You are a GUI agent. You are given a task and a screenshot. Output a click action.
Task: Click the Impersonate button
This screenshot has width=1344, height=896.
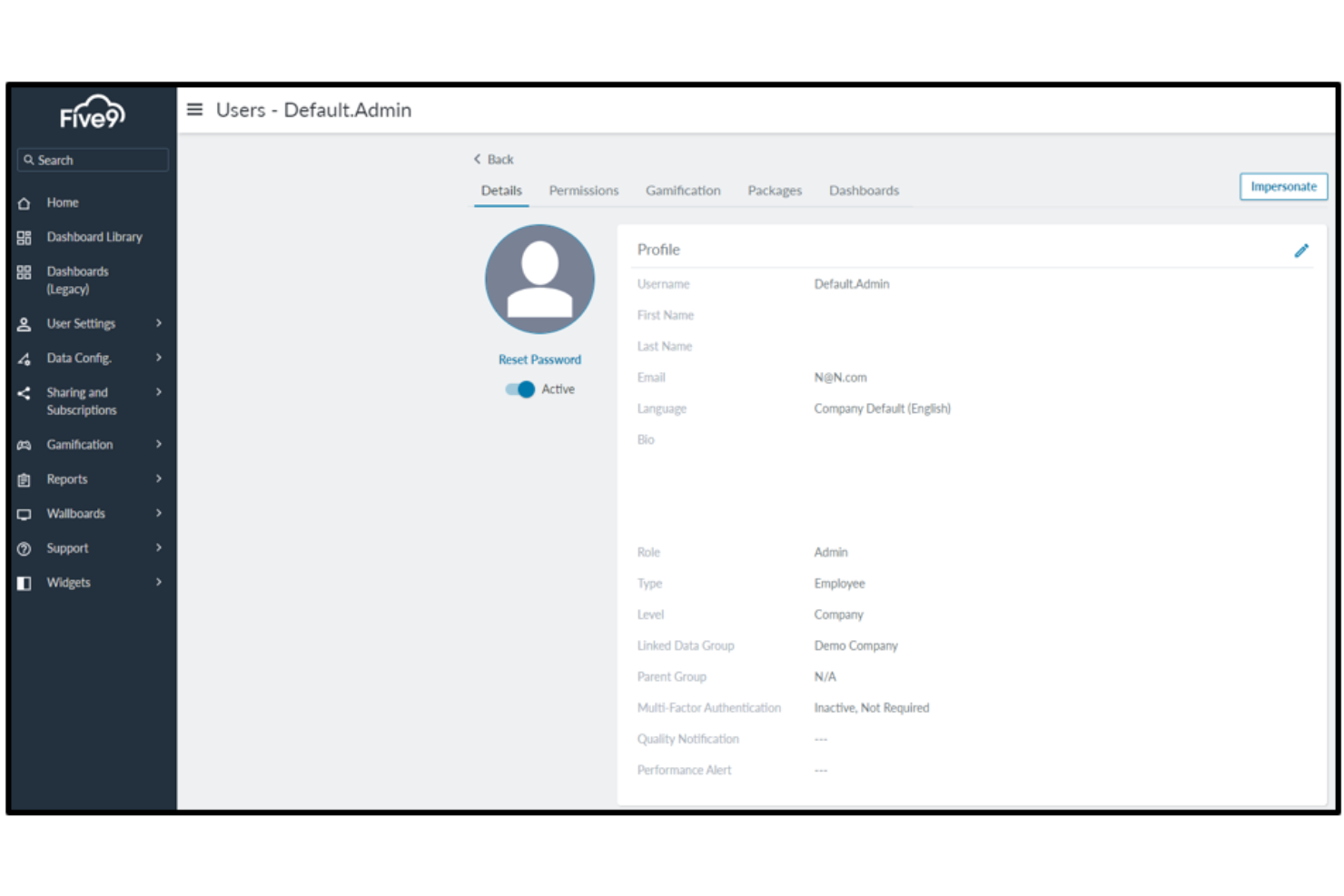(x=1283, y=186)
